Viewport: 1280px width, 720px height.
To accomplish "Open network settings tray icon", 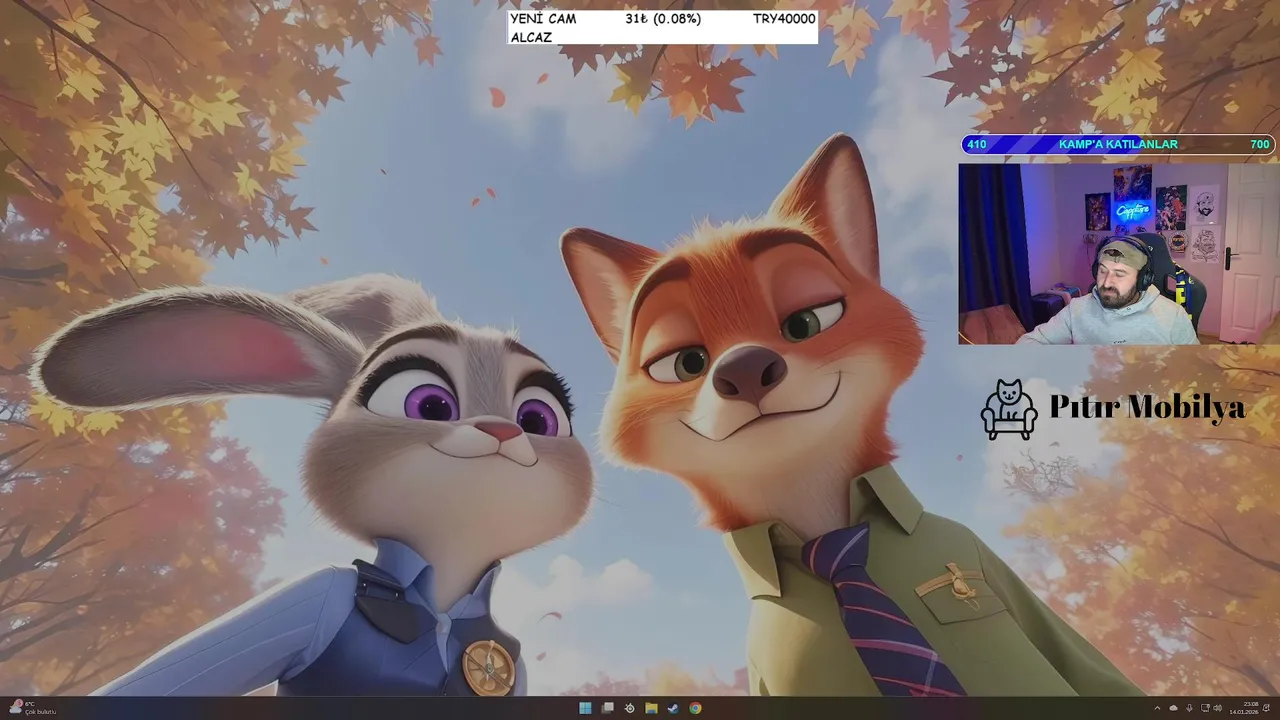I will (1205, 708).
